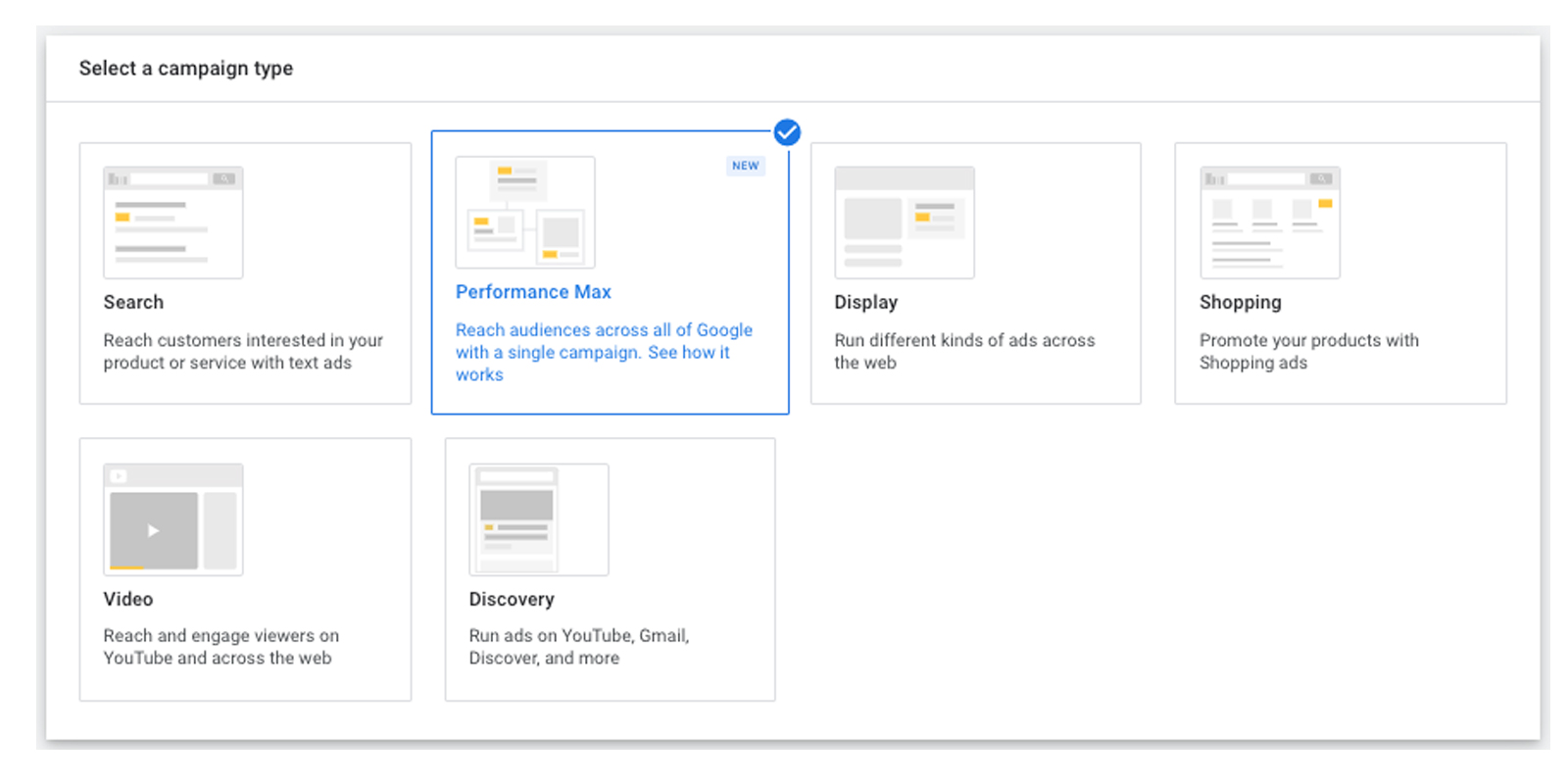Toggle the blue checkmark on Performance Max
This screenshot has width=1568, height=784.
[787, 132]
